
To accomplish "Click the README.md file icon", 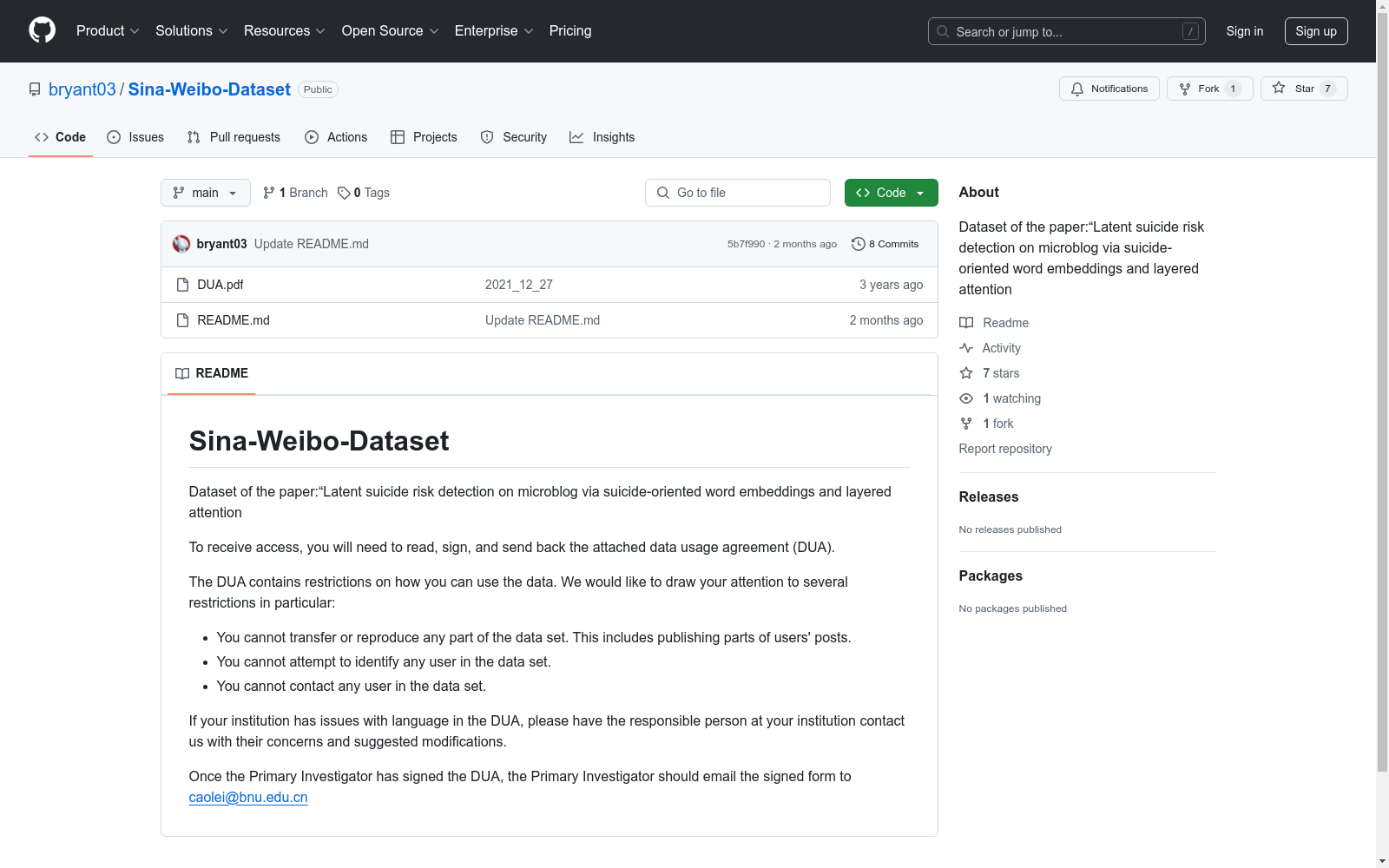I will click(x=182, y=320).
